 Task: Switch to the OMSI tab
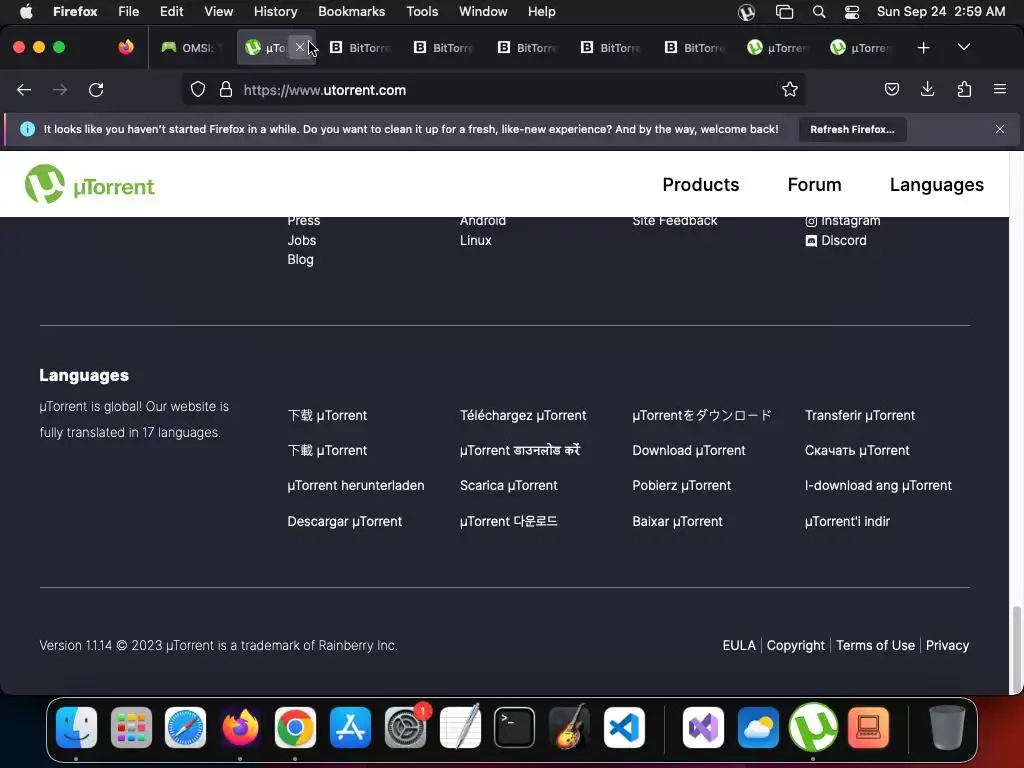click(x=191, y=48)
